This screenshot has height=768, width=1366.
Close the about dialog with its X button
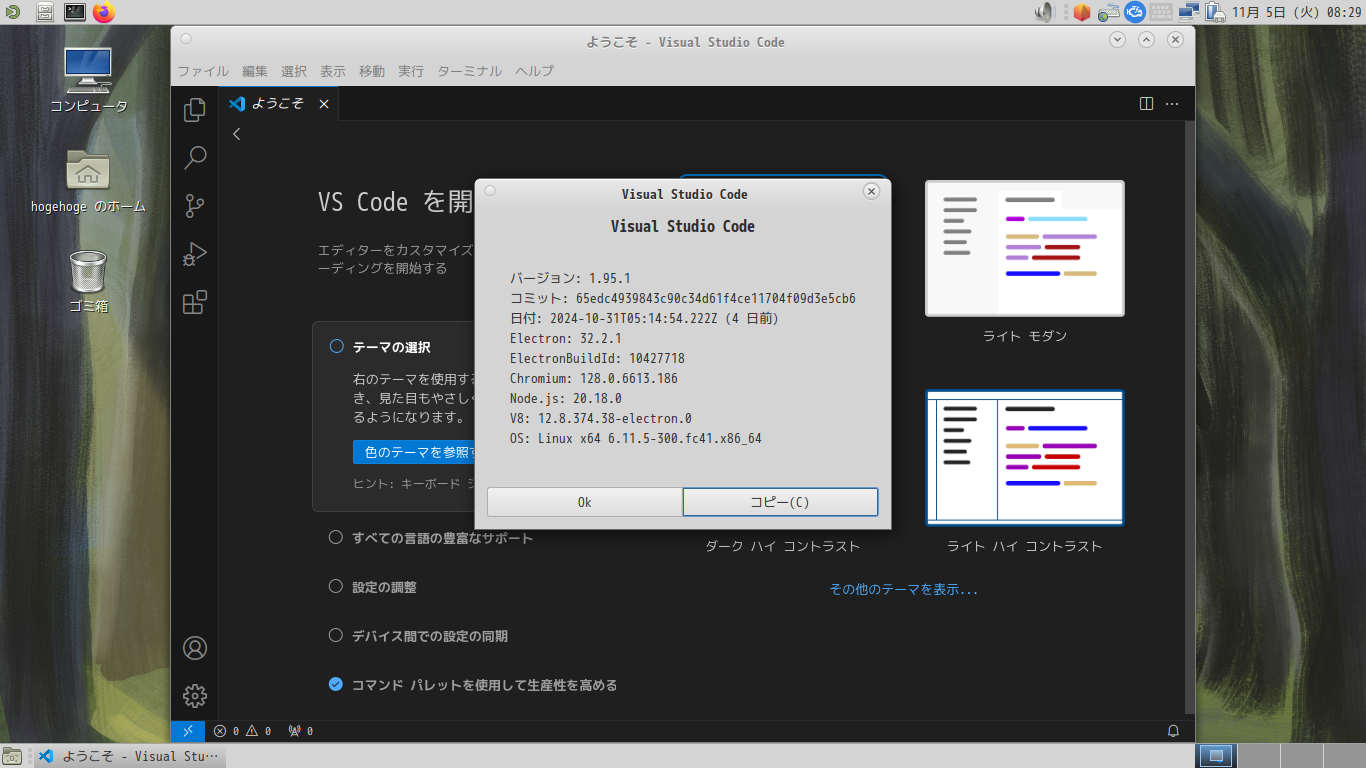tap(871, 191)
